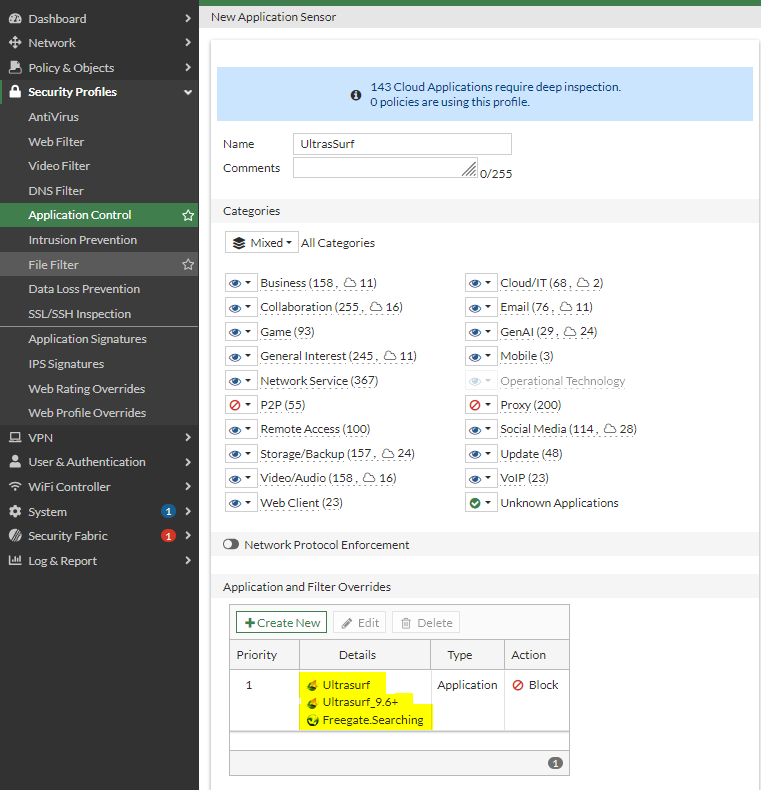The image size is (761, 790).
Task: Click block icon for Proxy category
Action: pos(475,405)
